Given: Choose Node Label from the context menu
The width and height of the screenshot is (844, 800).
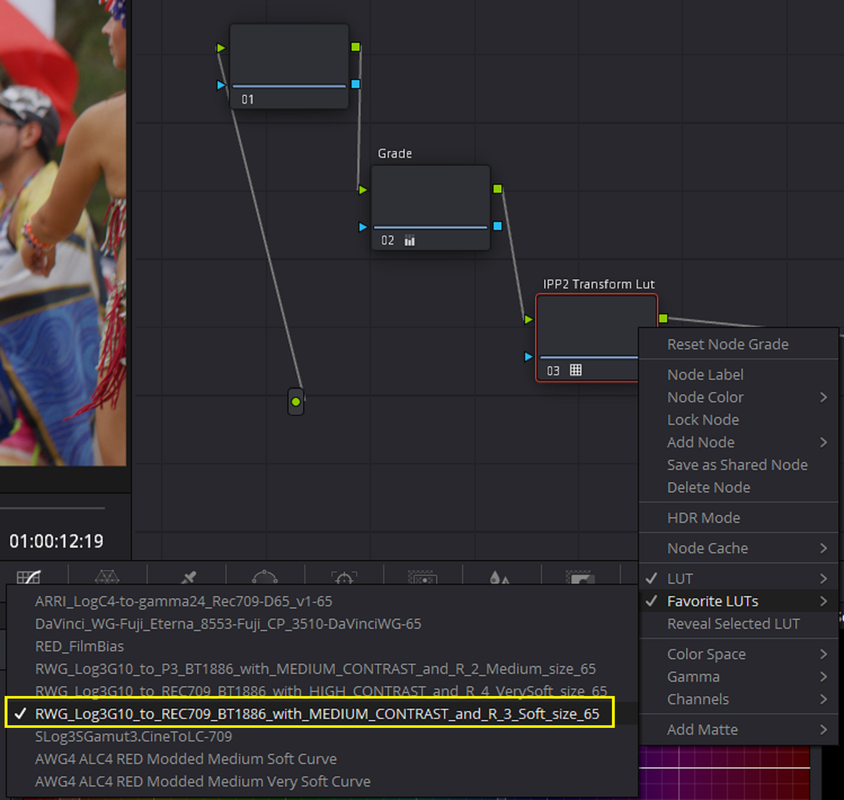Looking at the screenshot, I should click(x=738, y=375).
